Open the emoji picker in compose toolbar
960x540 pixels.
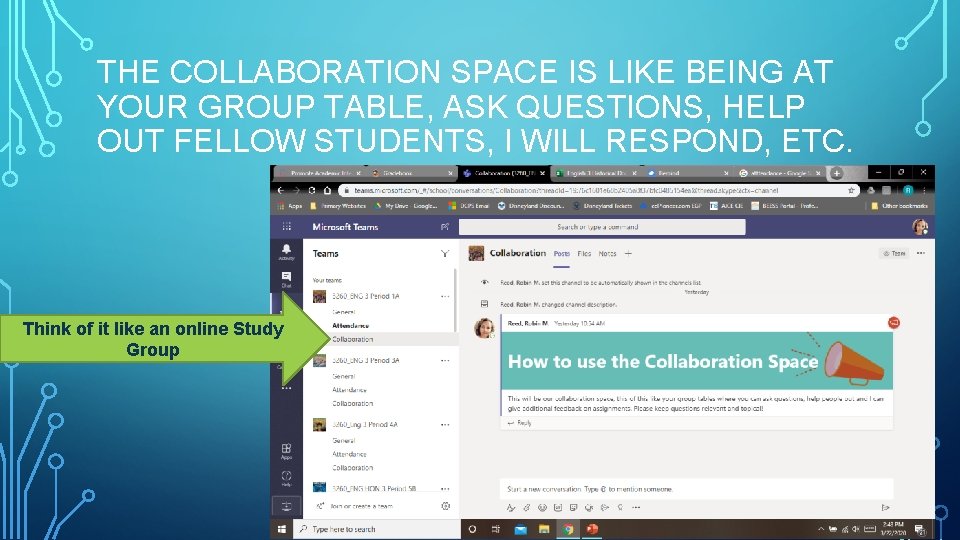[542, 508]
